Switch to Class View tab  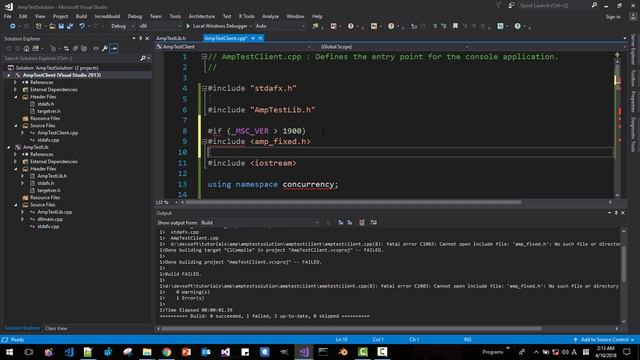pyautogui.click(x=56, y=328)
